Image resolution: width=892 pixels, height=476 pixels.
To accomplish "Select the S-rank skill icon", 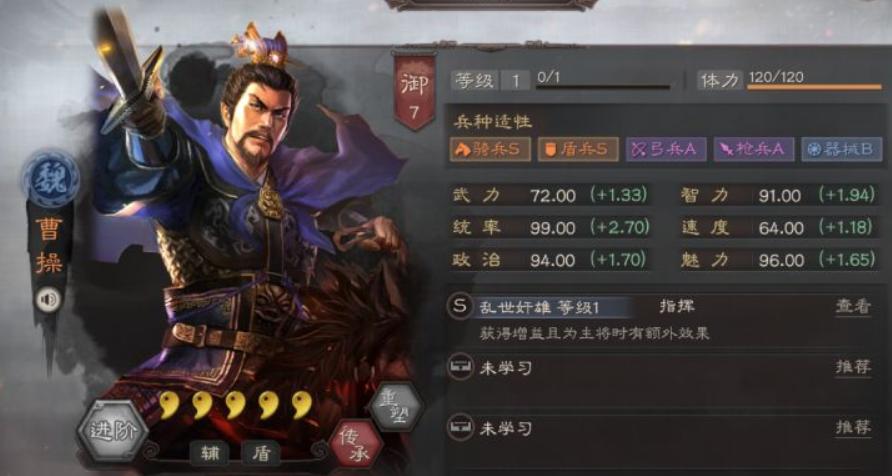I will pyautogui.click(x=460, y=307).
